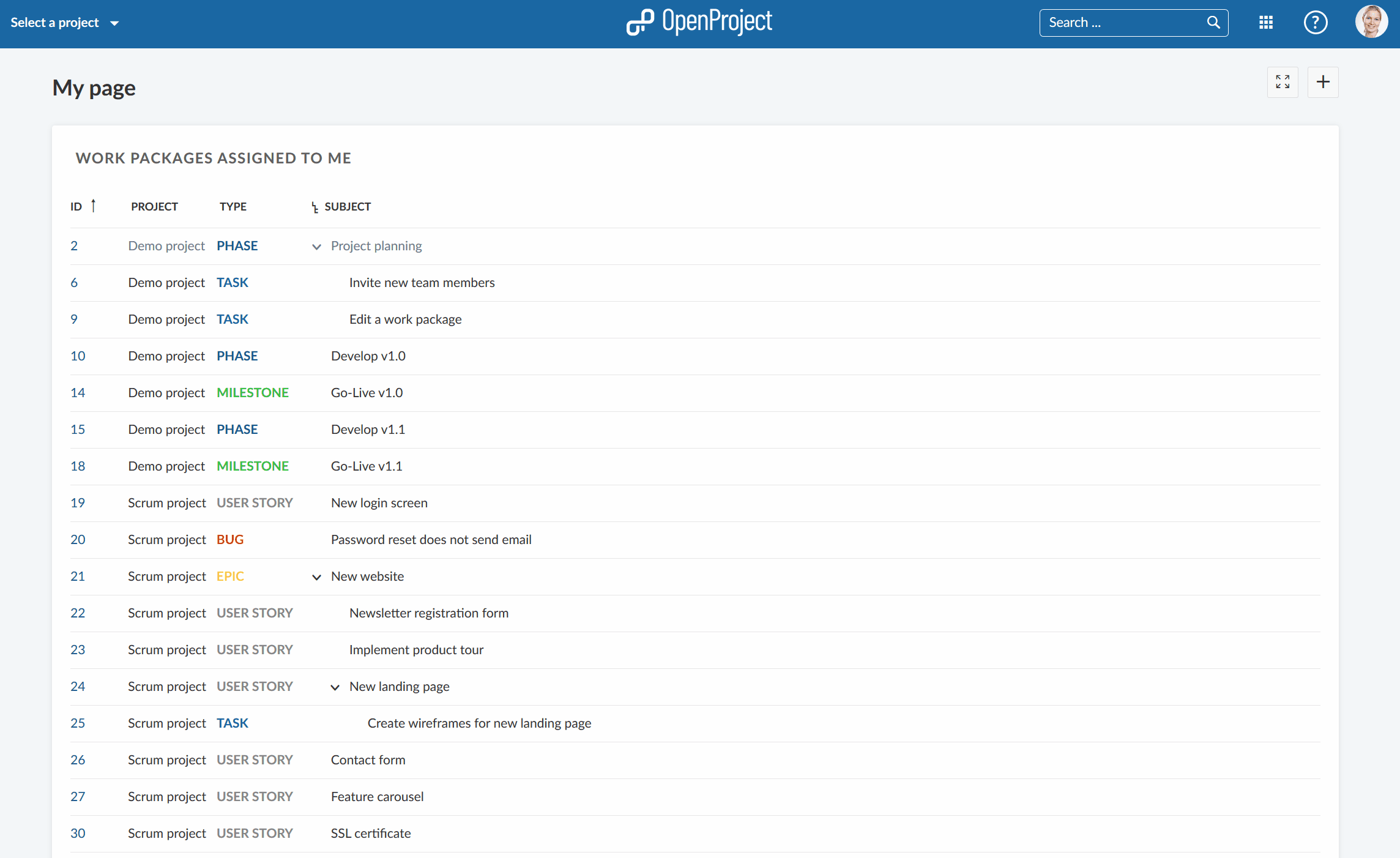Click the MILESTONE label on row 18
The image size is (1400, 858).
(x=252, y=466)
